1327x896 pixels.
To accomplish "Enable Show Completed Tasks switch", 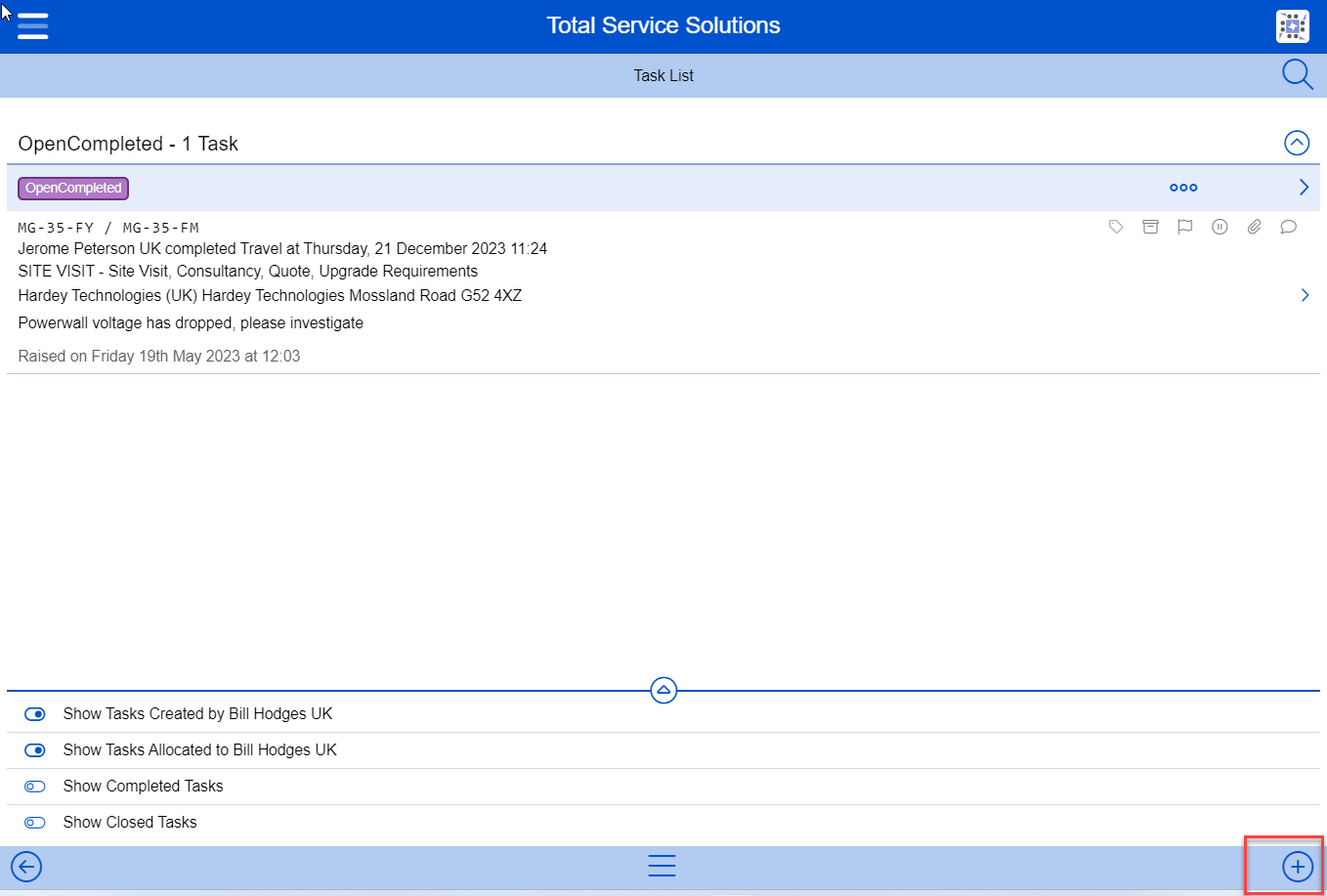I will click(x=35, y=787).
